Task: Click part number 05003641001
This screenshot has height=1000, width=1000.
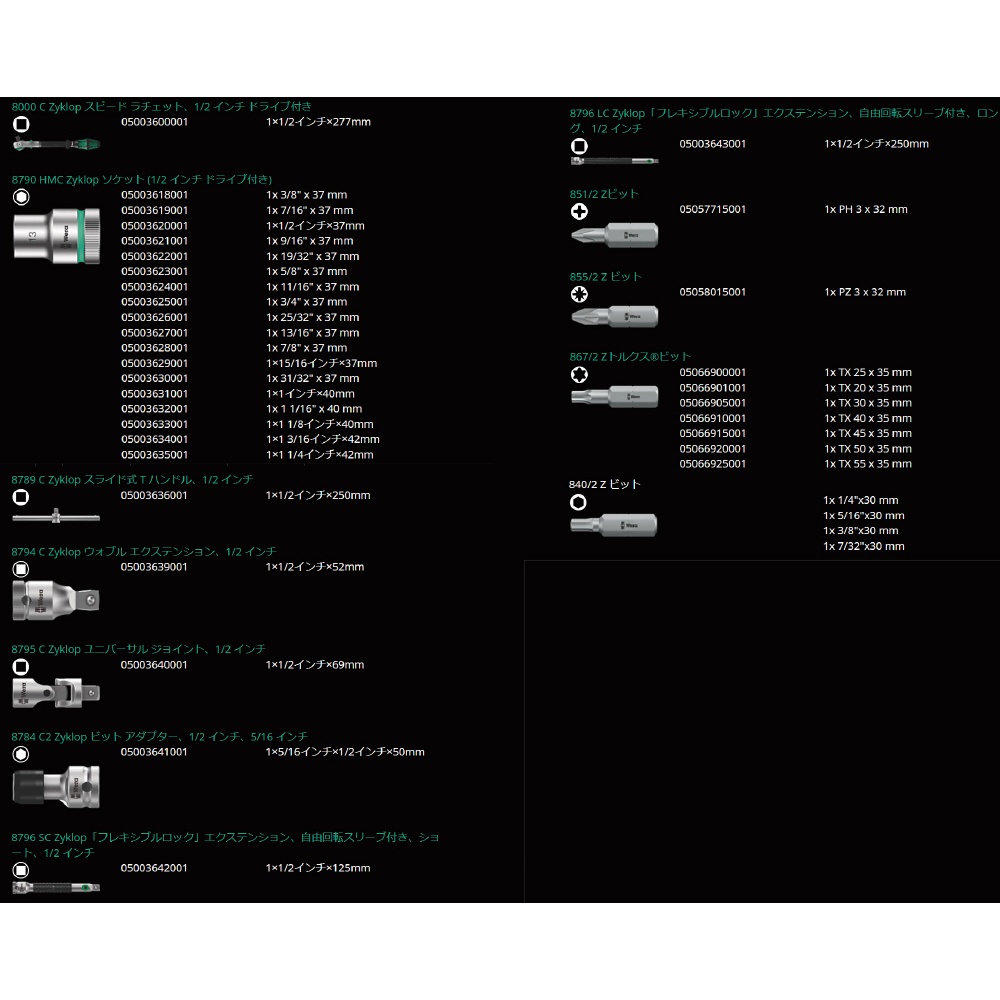Action: pos(154,752)
